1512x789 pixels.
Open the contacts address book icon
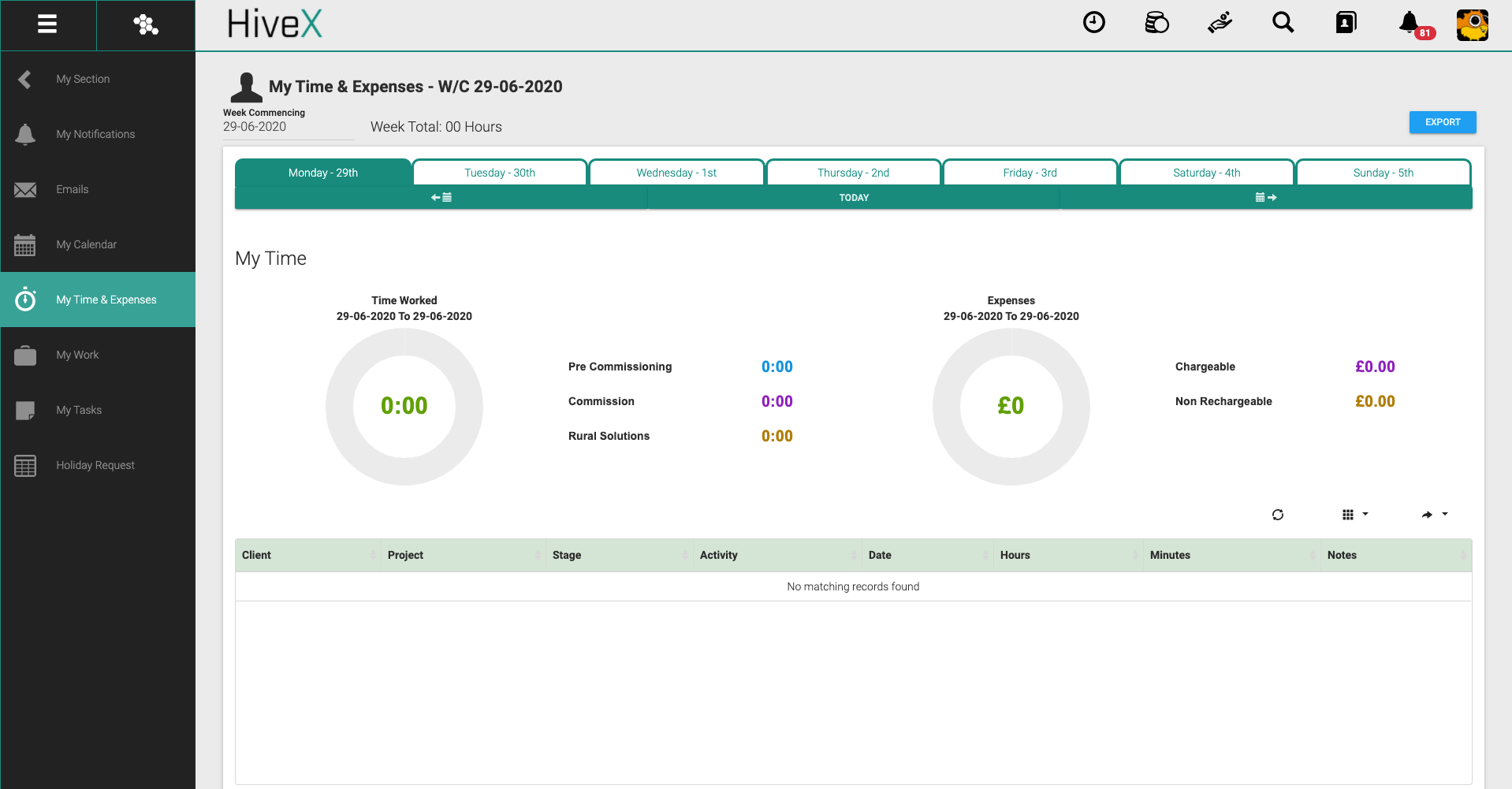click(x=1346, y=23)
